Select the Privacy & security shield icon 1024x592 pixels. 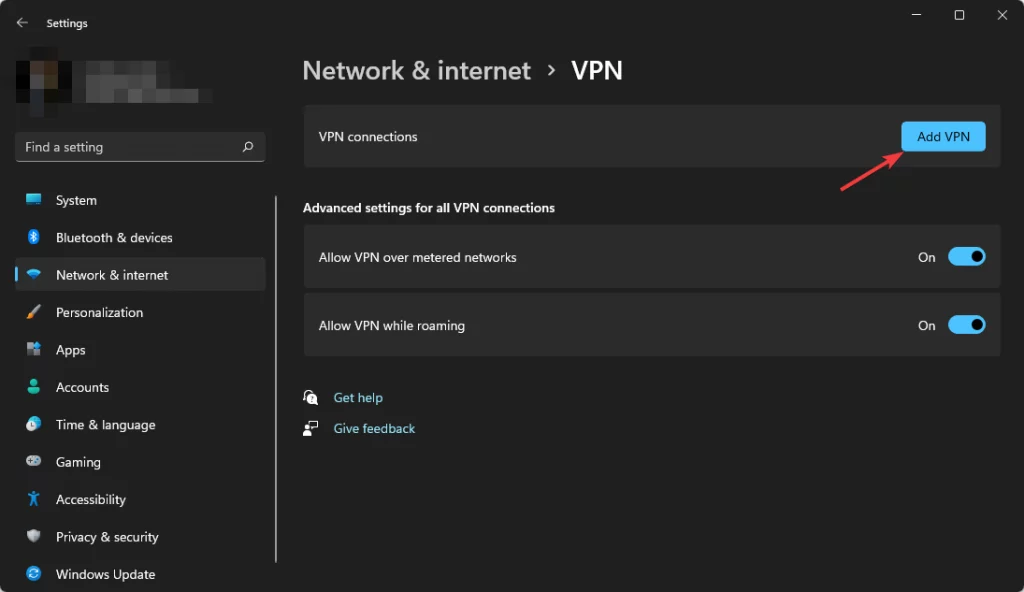[31, 537]
